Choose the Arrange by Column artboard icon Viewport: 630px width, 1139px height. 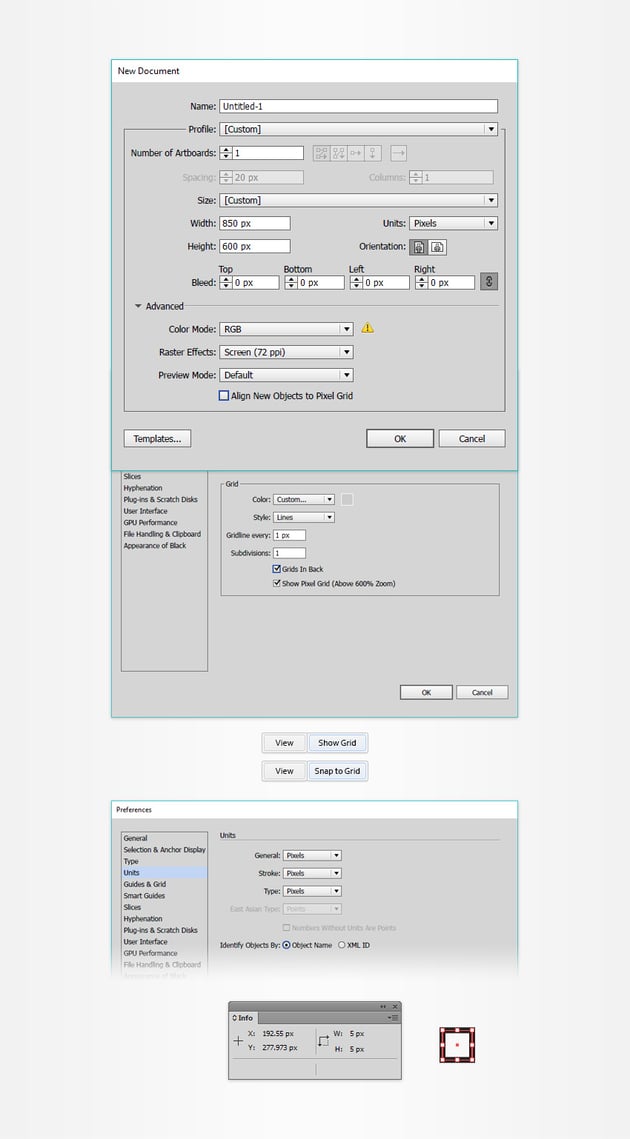click(372, 153)
